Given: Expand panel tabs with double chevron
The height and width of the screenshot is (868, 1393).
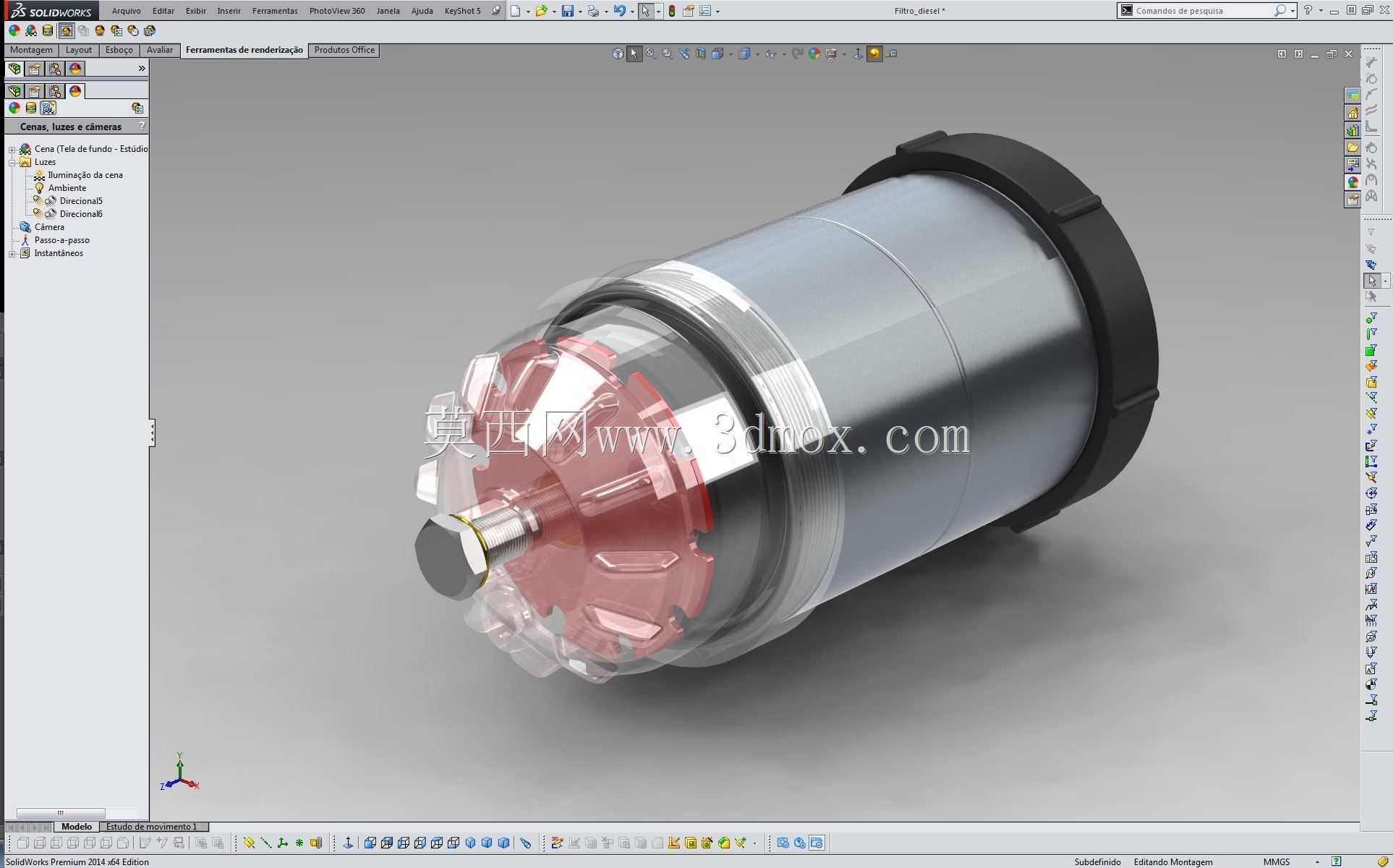Looking at the screenshot, I should (x=142, y=69).
